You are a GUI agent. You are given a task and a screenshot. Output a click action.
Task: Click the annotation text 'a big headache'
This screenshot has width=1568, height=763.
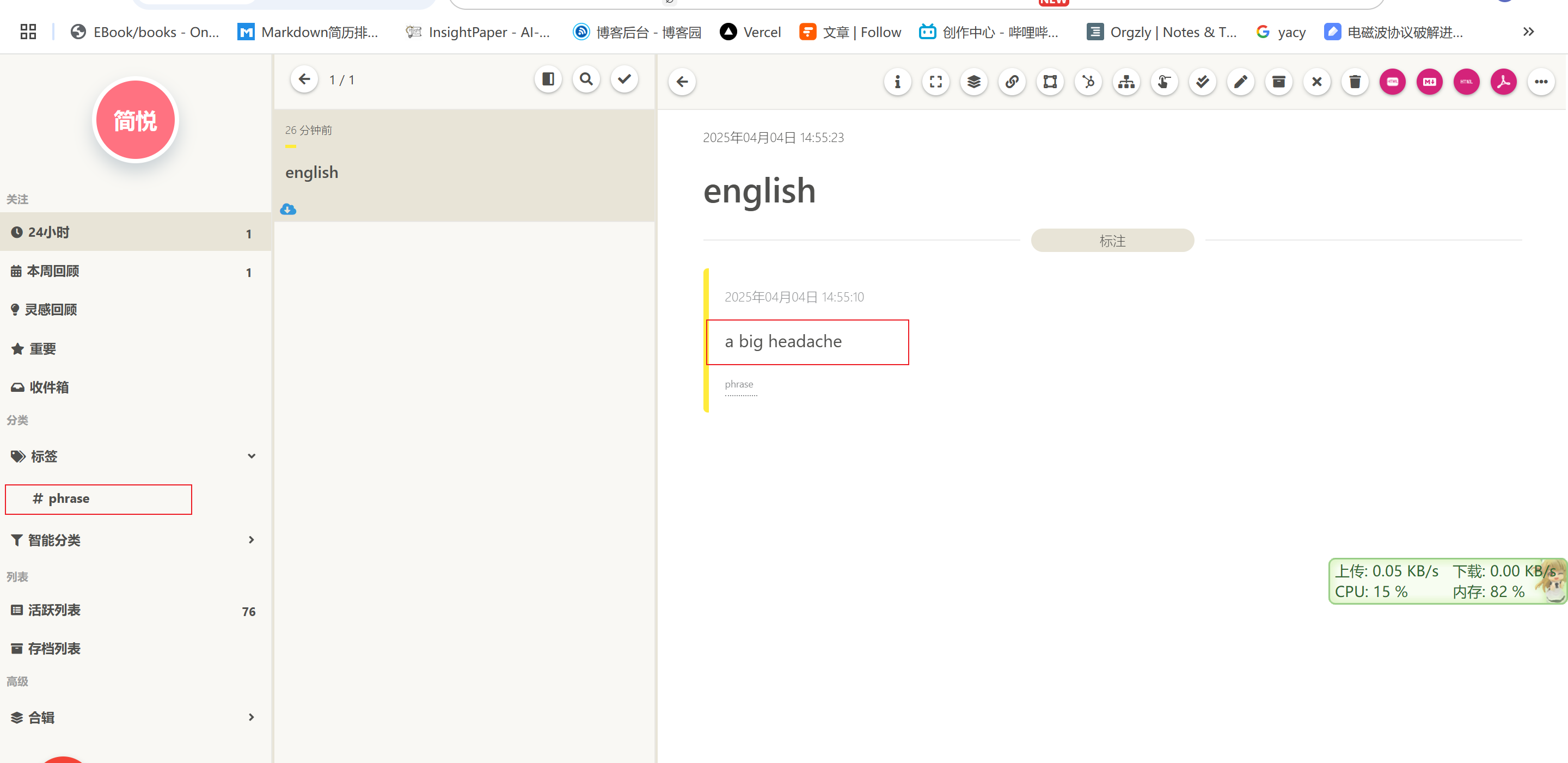coord(783,342)
